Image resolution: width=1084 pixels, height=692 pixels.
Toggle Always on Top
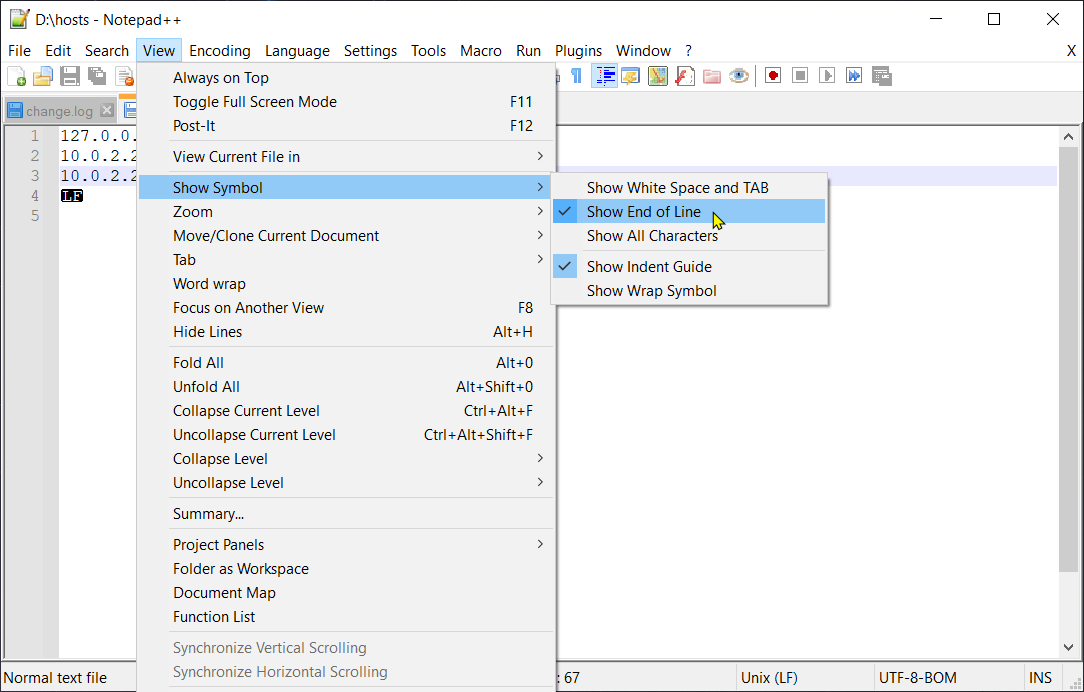pyautogui.click(x=346, y=78)
